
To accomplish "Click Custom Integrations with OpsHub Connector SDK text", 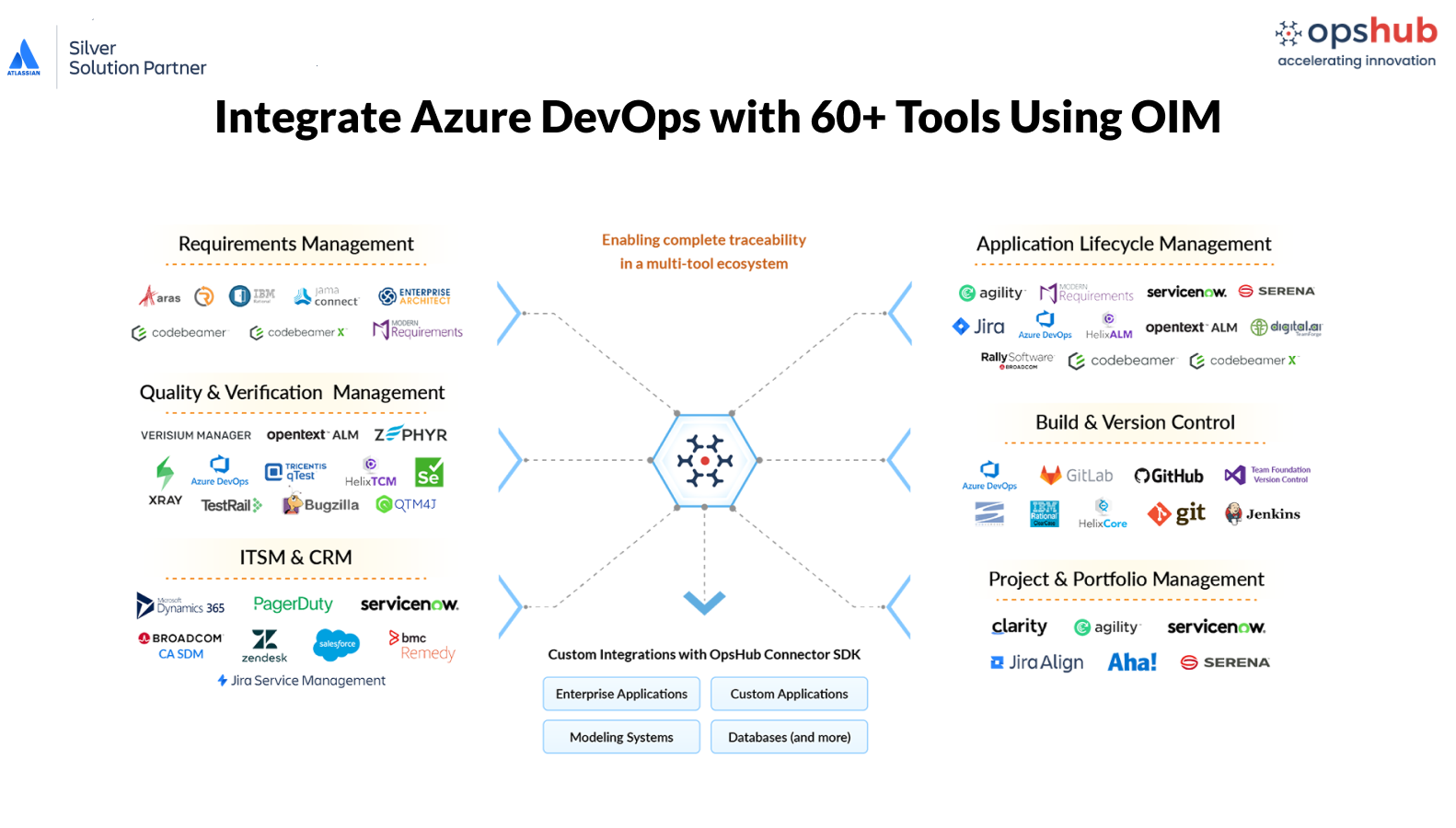I will [704, 654].
